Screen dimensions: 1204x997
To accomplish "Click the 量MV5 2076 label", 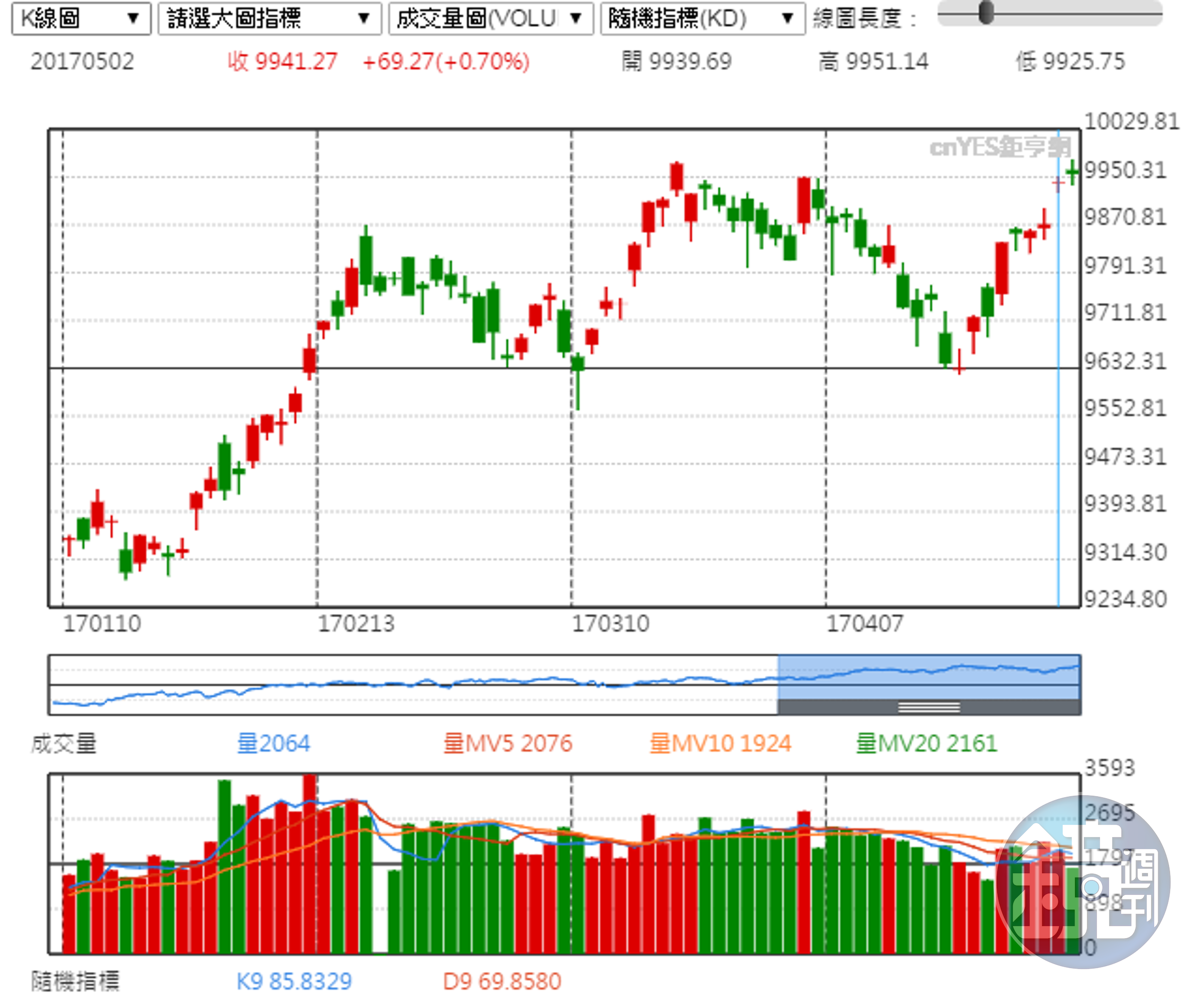I will pyautogui.click(x=507, y=743).
